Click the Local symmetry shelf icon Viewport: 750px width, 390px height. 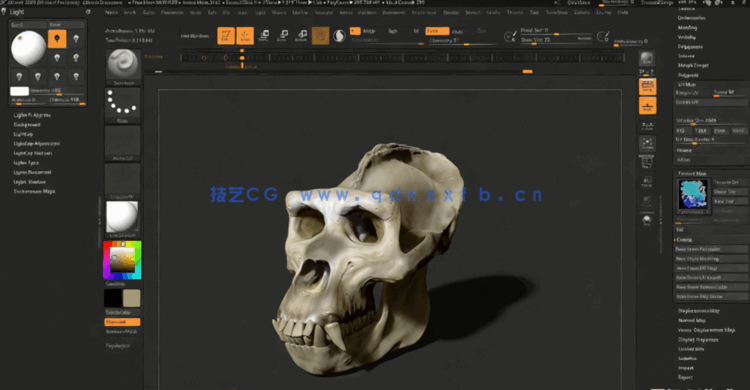pos(647,125)
